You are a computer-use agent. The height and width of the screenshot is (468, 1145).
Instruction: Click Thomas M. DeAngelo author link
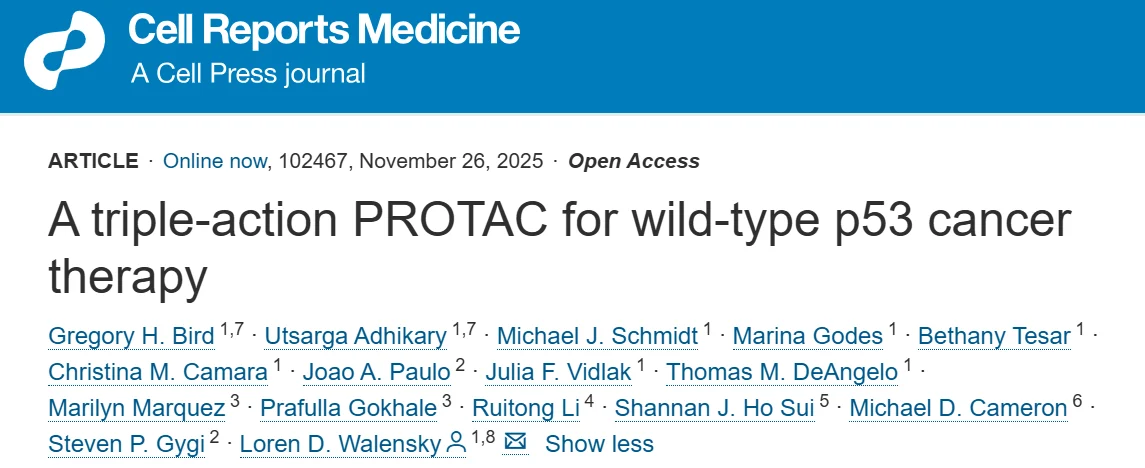click(781, 372)
